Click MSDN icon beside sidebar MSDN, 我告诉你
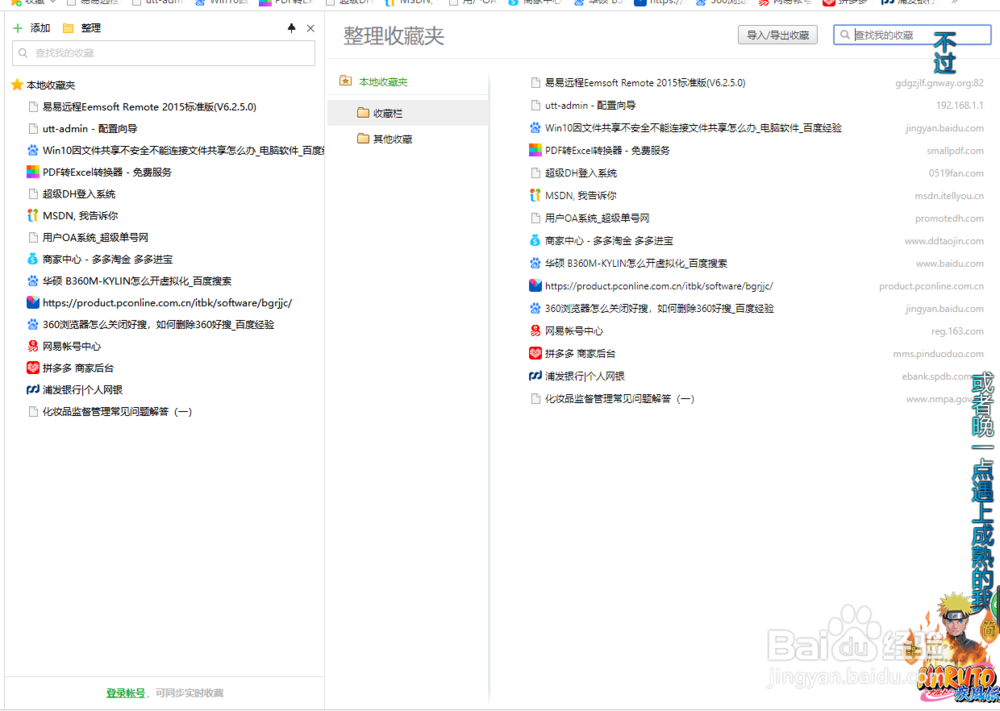Image resolution: width=1000 pixels, height=711 pixels. [33, 216]
